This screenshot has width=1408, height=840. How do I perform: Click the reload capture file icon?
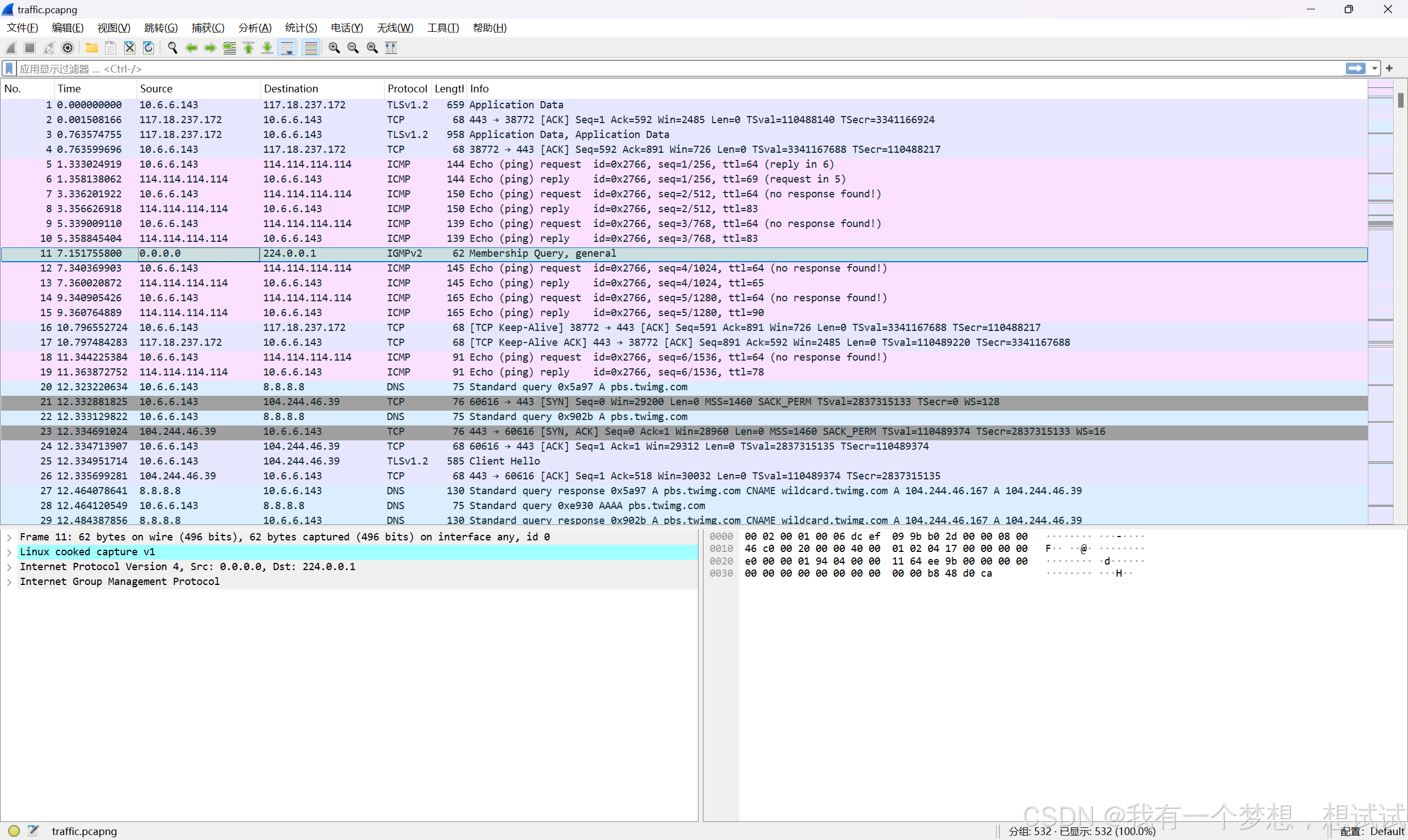(x=148, y=48)
